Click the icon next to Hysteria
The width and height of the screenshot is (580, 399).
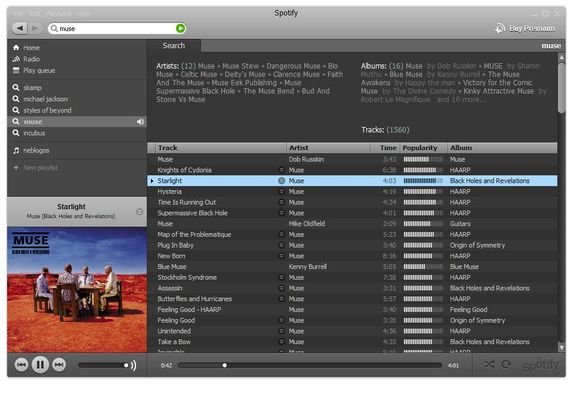(x=281, y=192)
